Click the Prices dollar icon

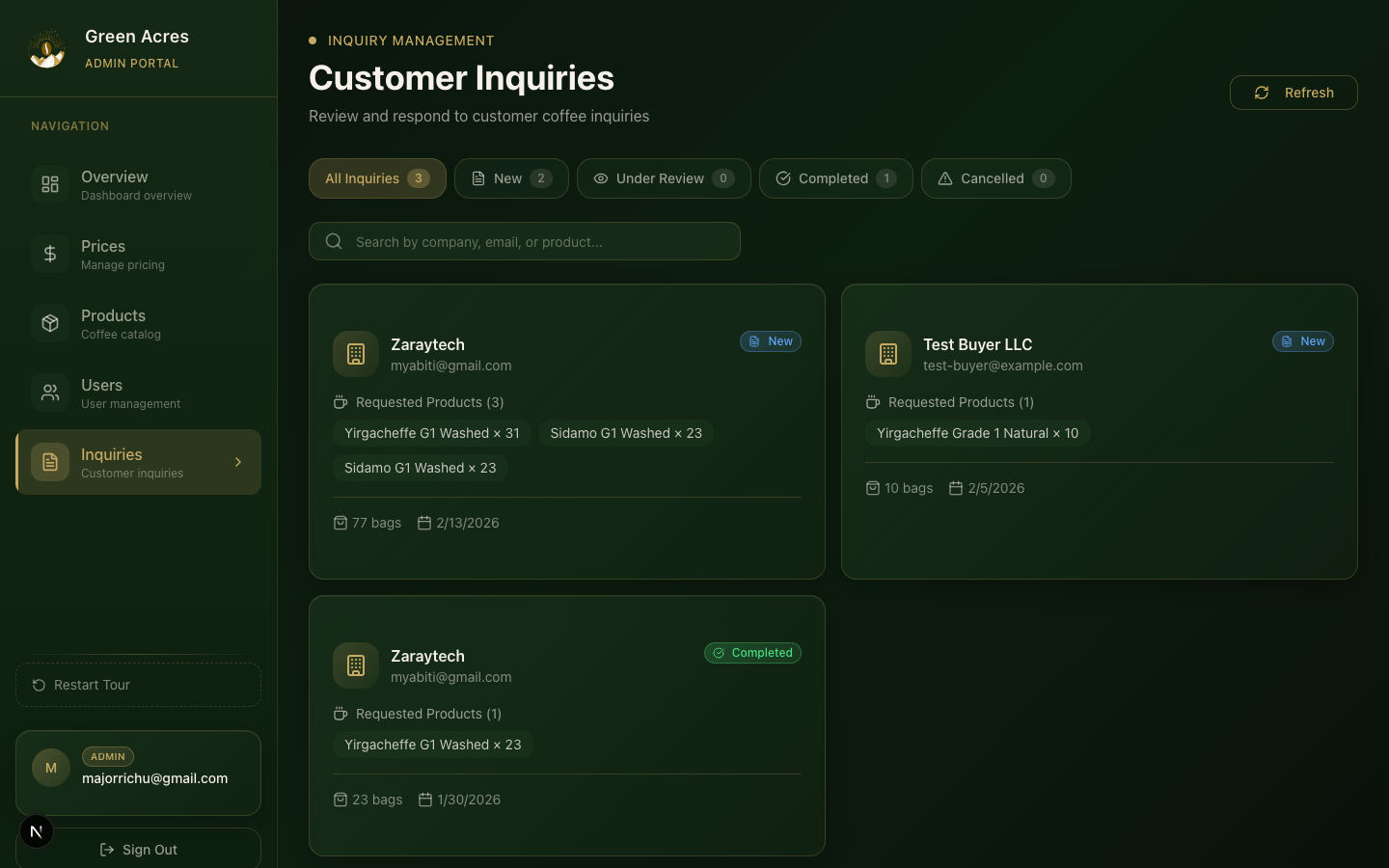pyautogui.click(x=50, y=254)
